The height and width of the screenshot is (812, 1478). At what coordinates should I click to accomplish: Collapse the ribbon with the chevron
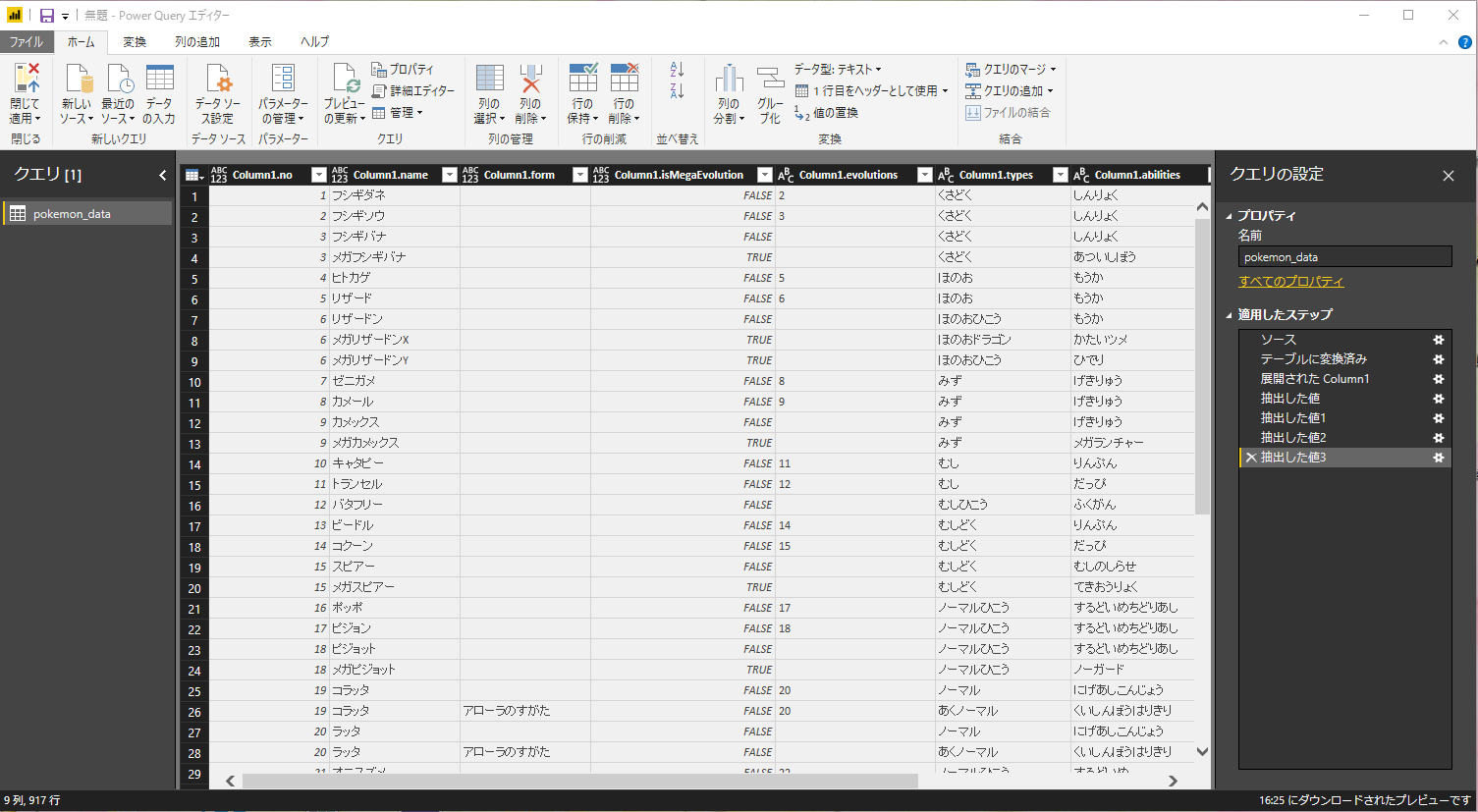[1443, 42]
